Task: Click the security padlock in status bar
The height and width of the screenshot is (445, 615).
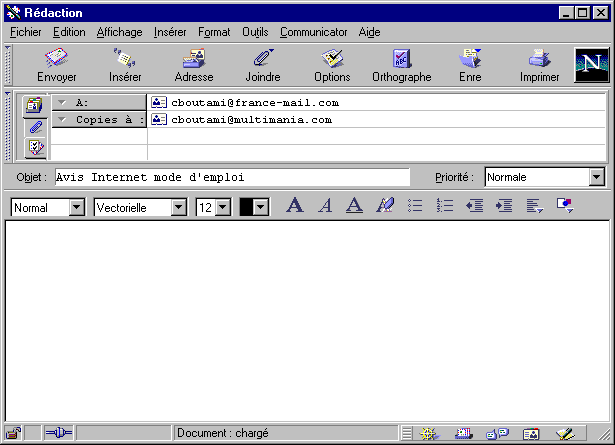Action: pyautogui.click(x=13, y=433)
